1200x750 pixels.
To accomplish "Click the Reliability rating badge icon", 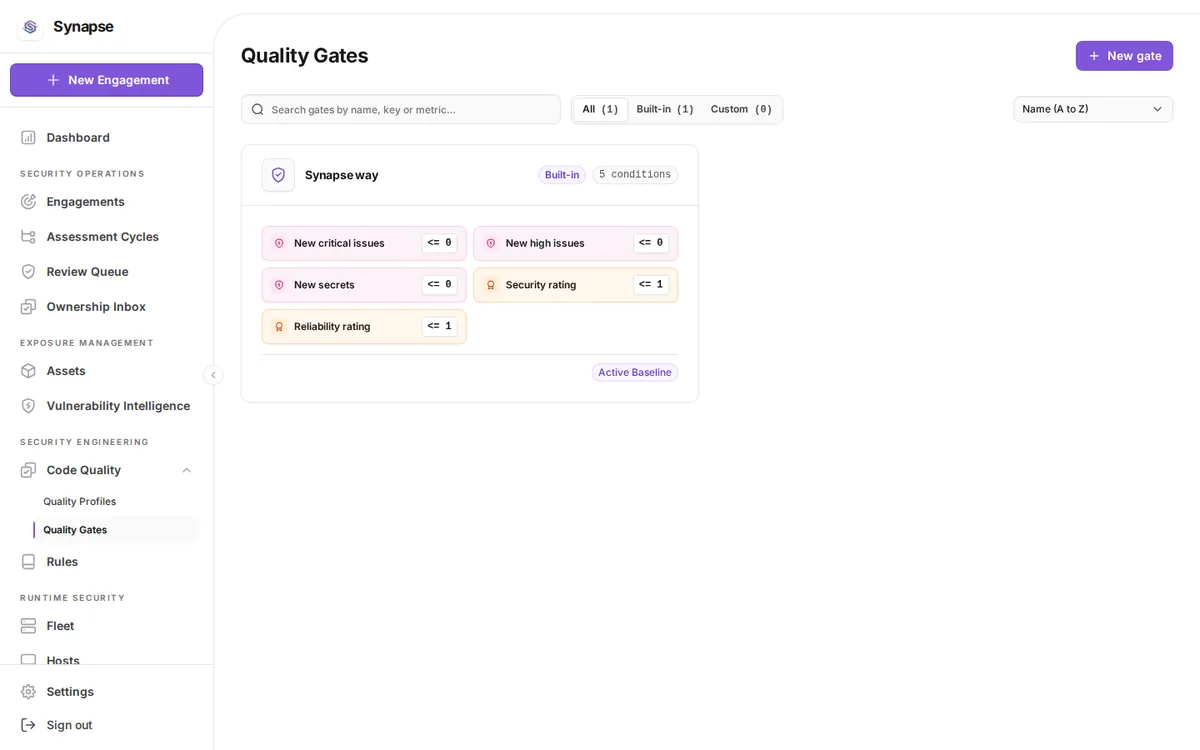I will coord(279,327).
